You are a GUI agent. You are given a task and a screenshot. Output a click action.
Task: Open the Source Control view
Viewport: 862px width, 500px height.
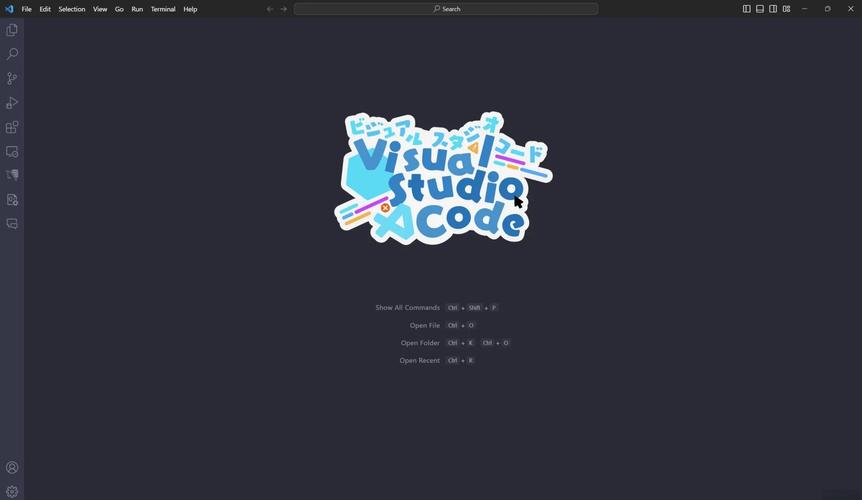coord(12,78)
